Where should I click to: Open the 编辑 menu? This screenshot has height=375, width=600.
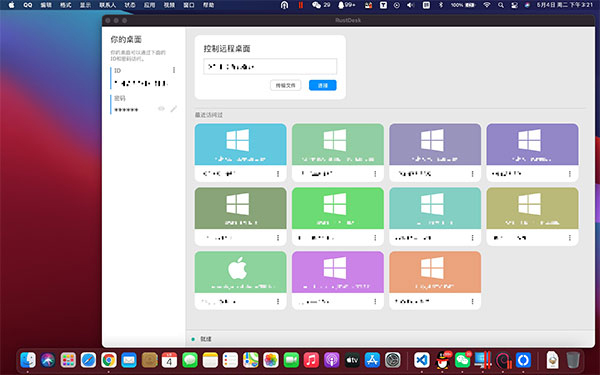[46, 5]
